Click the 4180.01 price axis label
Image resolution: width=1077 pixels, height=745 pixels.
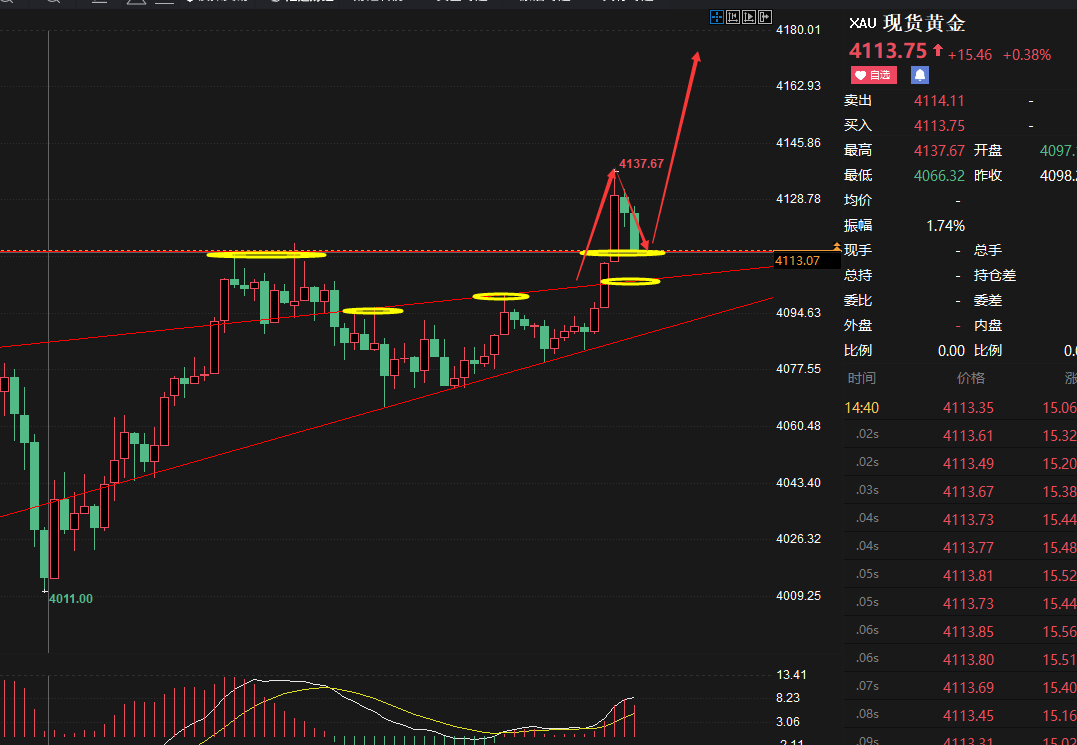tap(798, 30)
